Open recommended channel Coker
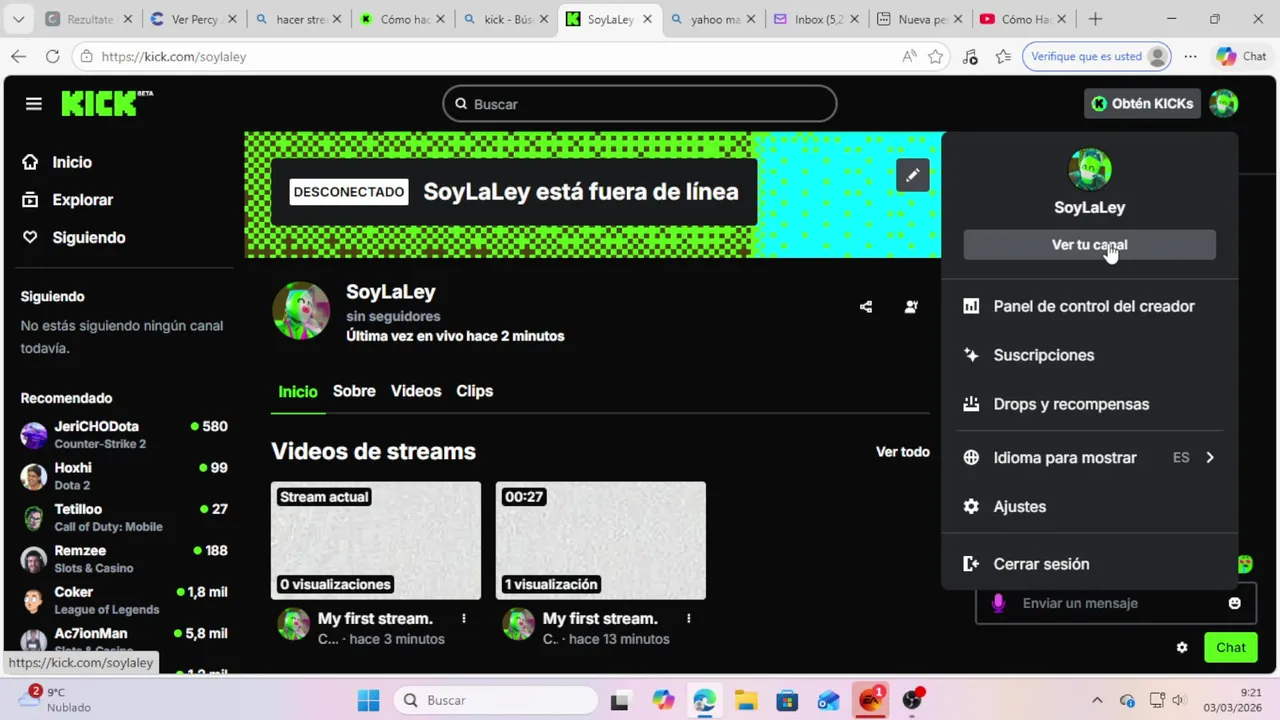1280x720 pixels. 124,600
